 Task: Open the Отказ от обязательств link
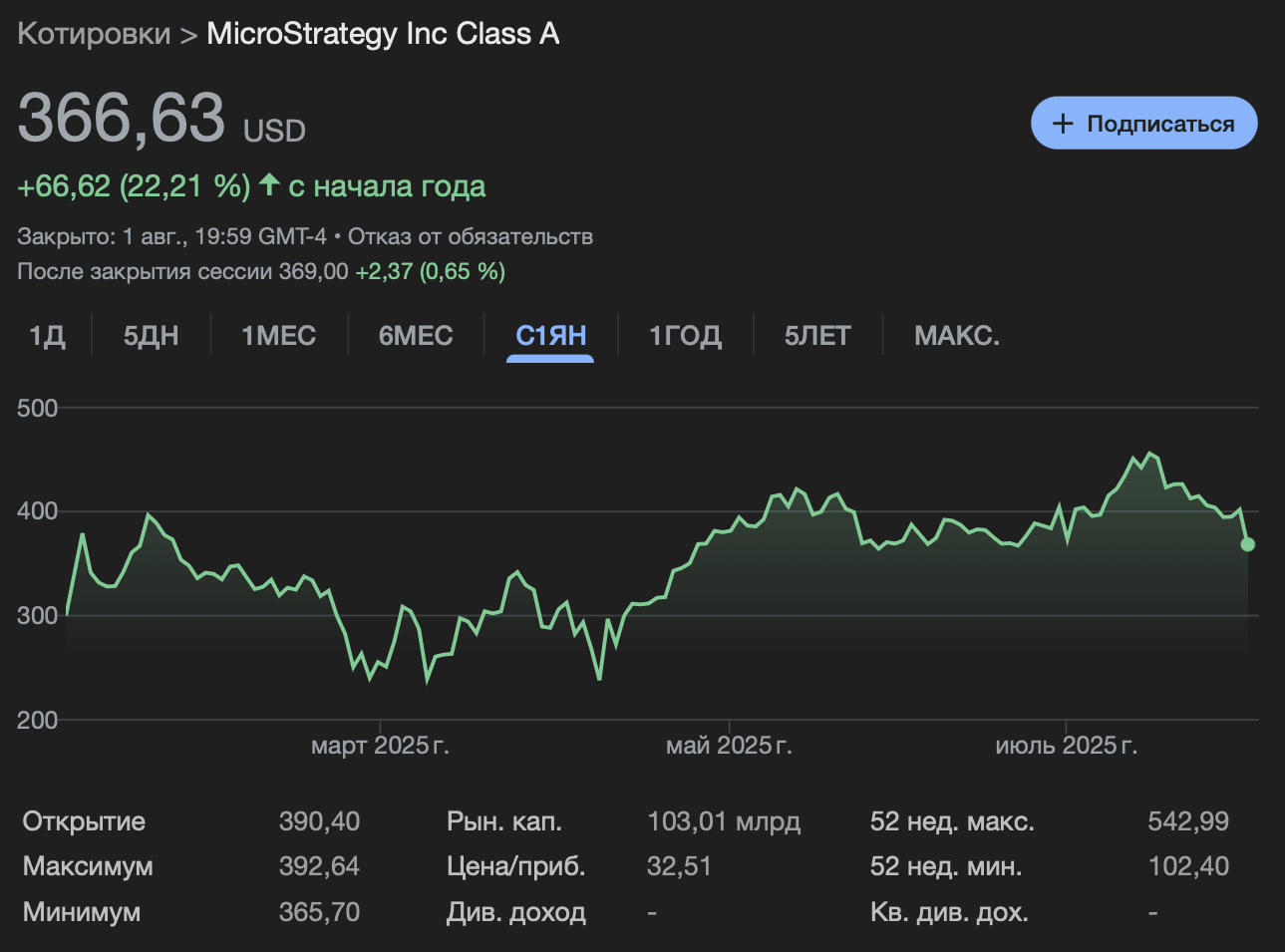[471, 237]
